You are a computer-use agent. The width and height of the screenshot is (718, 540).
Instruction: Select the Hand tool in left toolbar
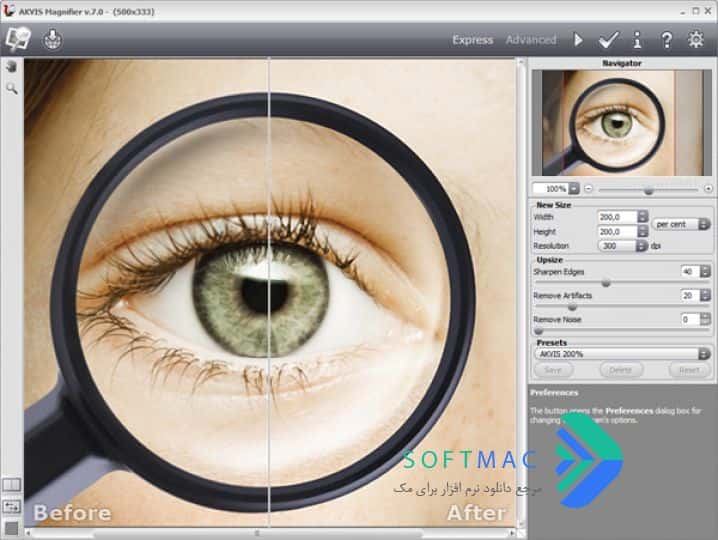click(11, 66)
